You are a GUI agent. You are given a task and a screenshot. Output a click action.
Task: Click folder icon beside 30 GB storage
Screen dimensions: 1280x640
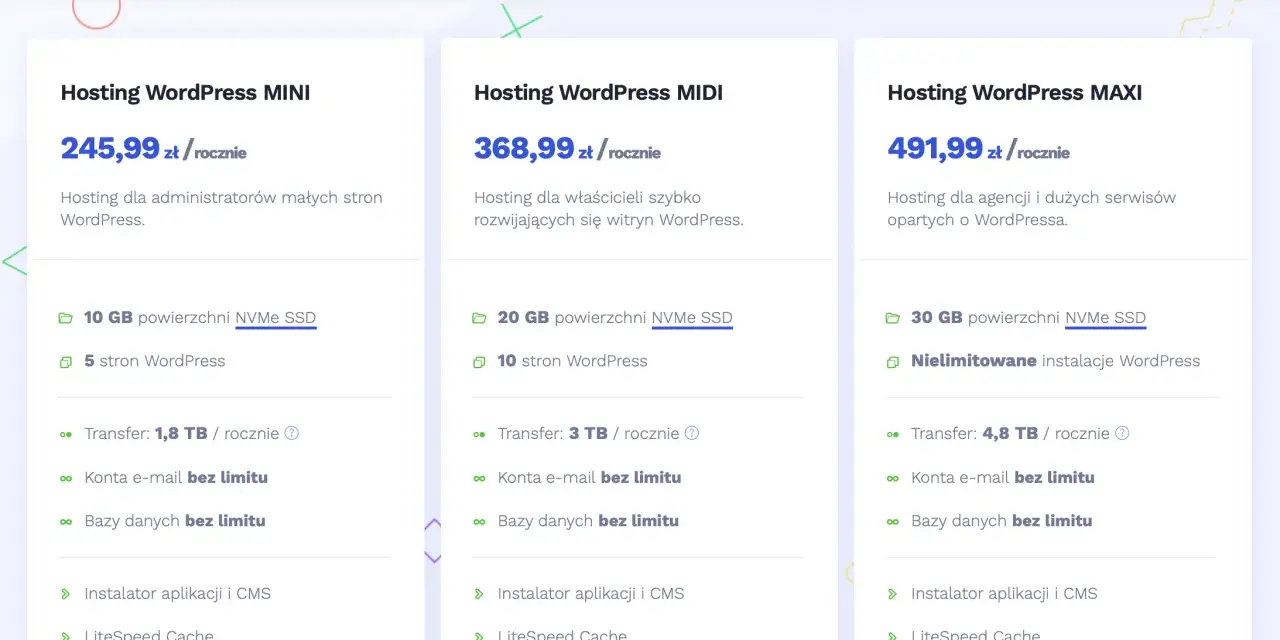[x=892, y=318]
